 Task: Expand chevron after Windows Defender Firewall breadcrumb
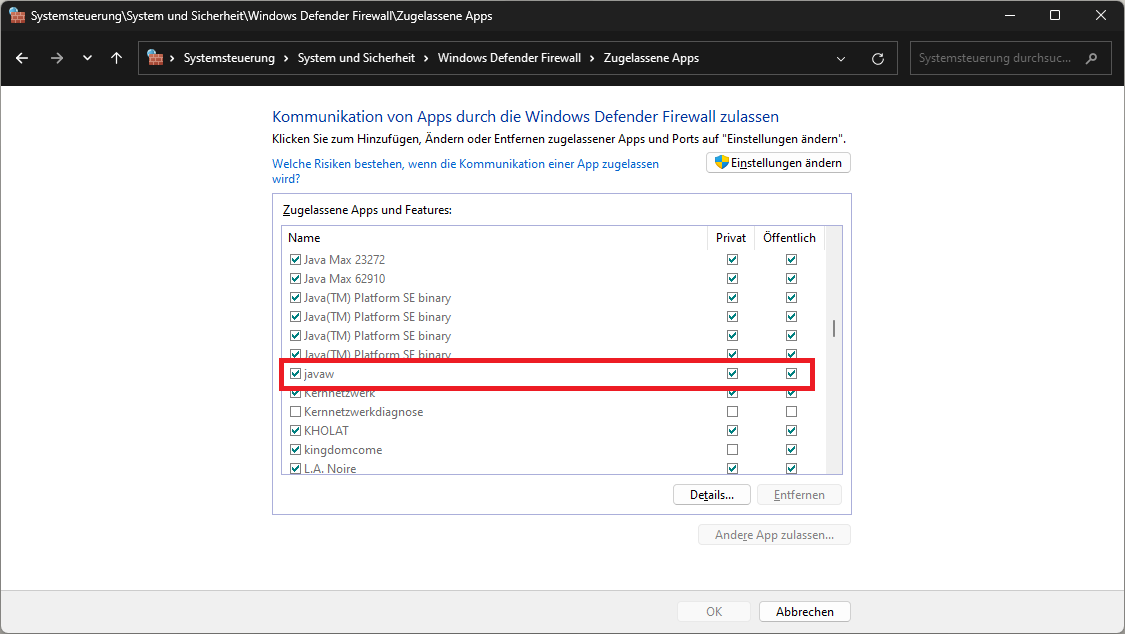[593, 58]
